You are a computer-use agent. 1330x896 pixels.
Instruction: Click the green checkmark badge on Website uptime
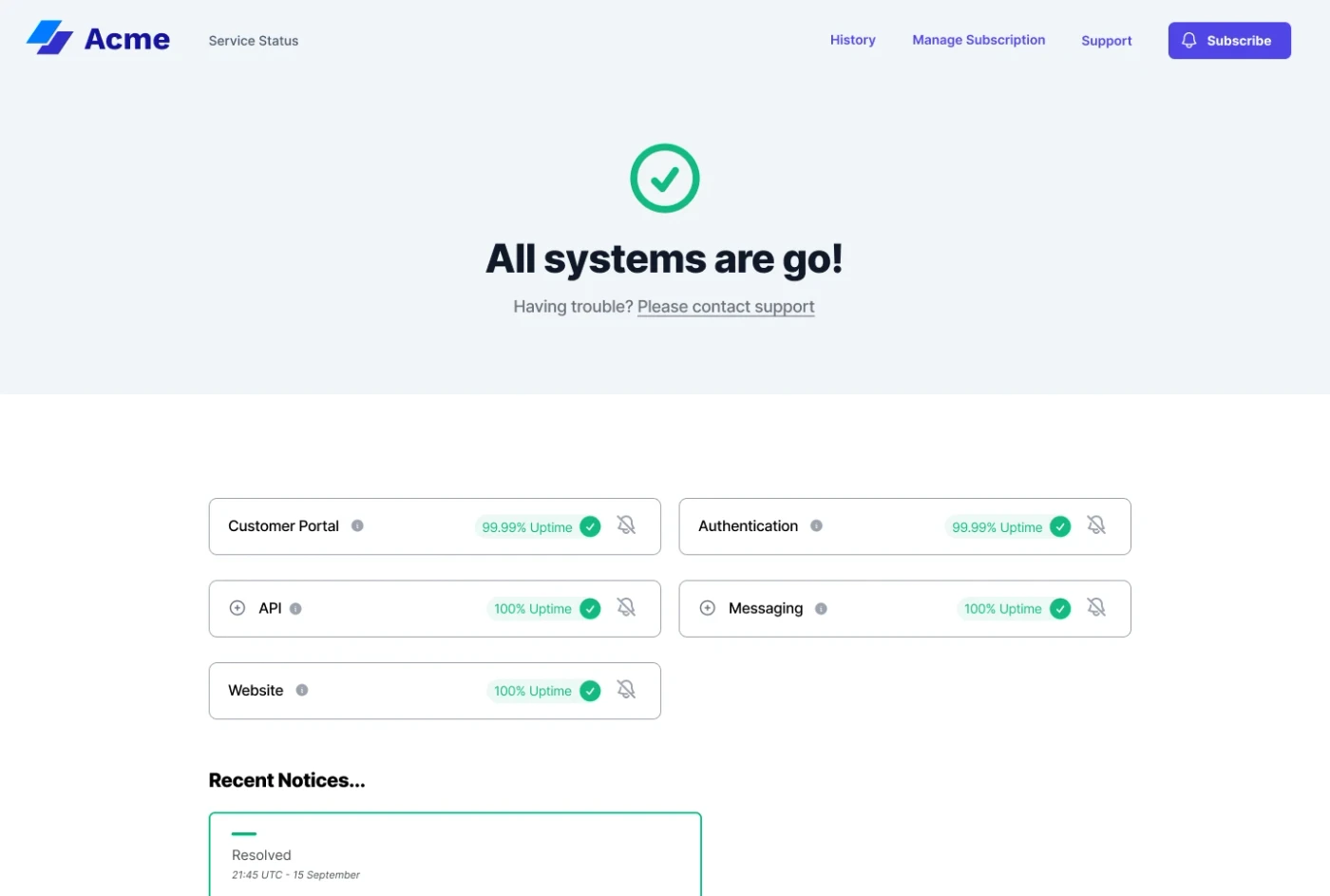tap(590, 691)
